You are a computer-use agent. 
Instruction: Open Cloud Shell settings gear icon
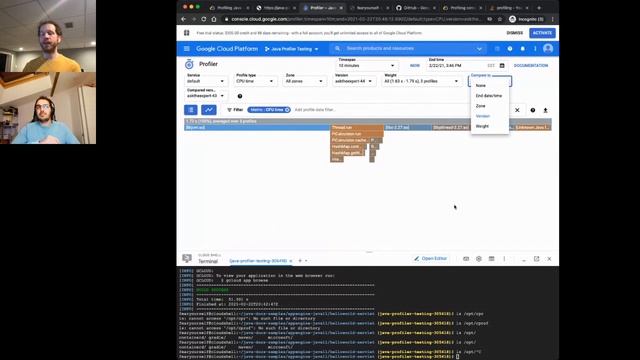pos(479,259)
